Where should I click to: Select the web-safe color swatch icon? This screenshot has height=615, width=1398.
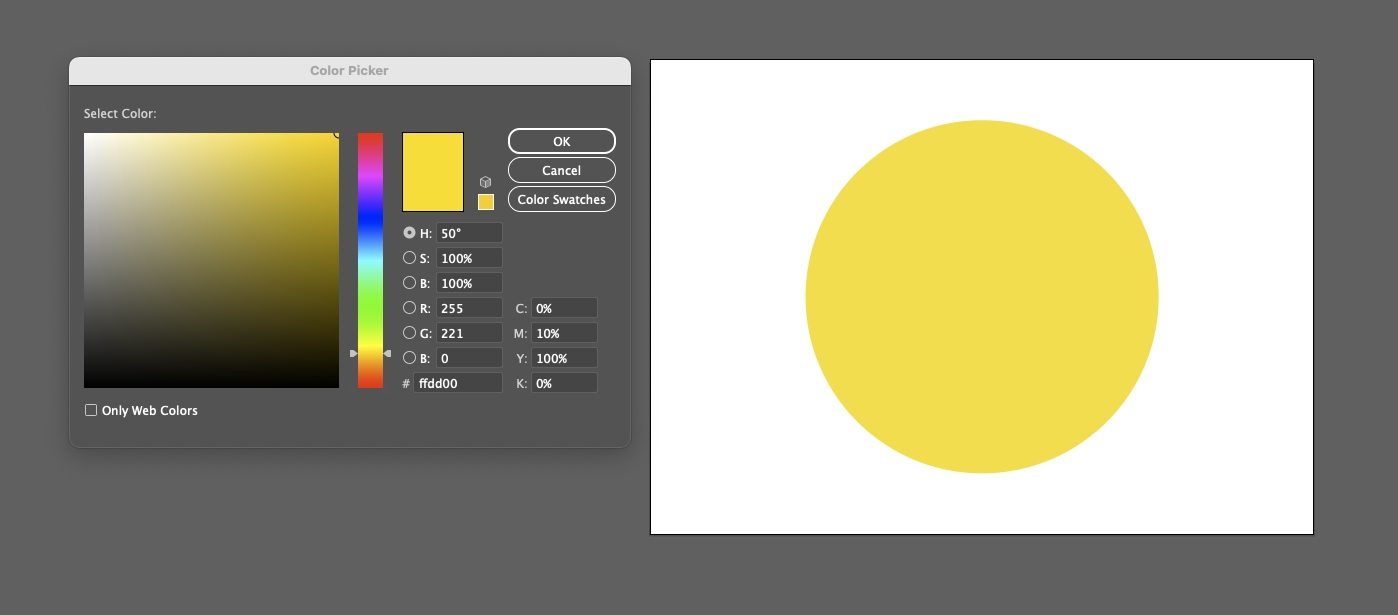click(486, 201)
